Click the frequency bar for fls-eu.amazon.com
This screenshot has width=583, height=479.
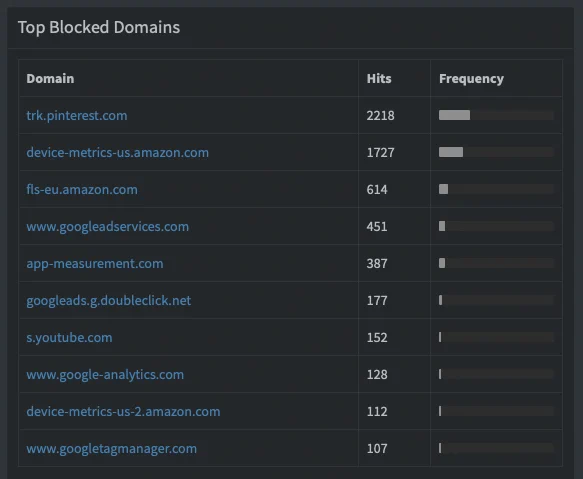[496, 189]
